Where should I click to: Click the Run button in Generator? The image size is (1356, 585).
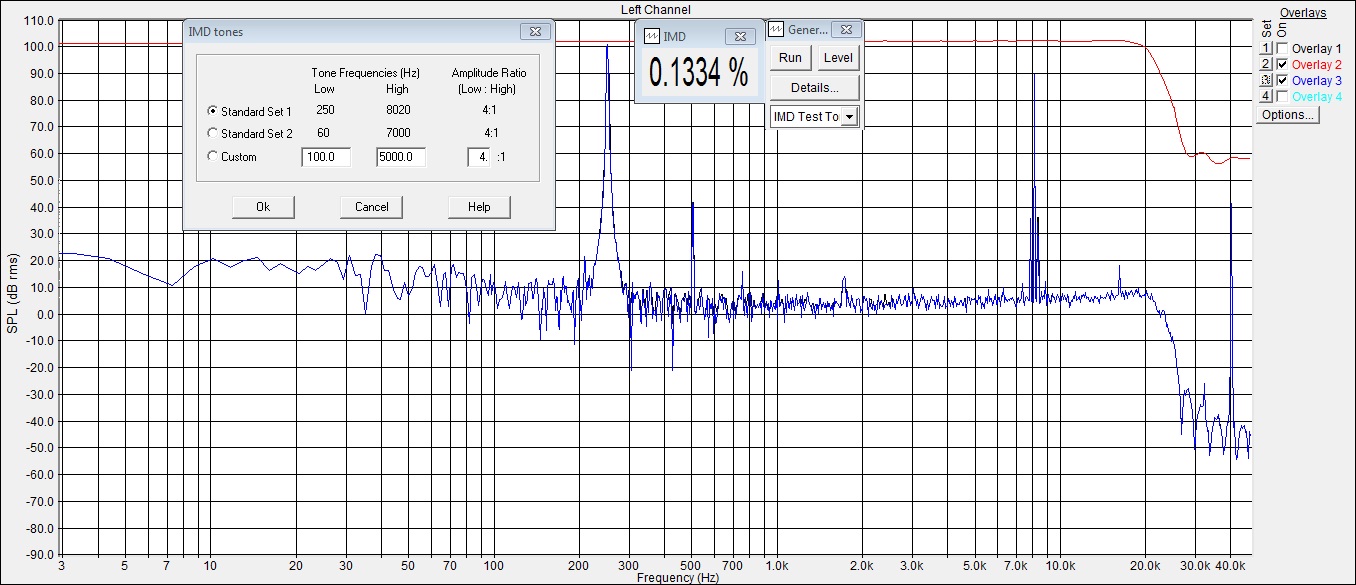point(790,58)
